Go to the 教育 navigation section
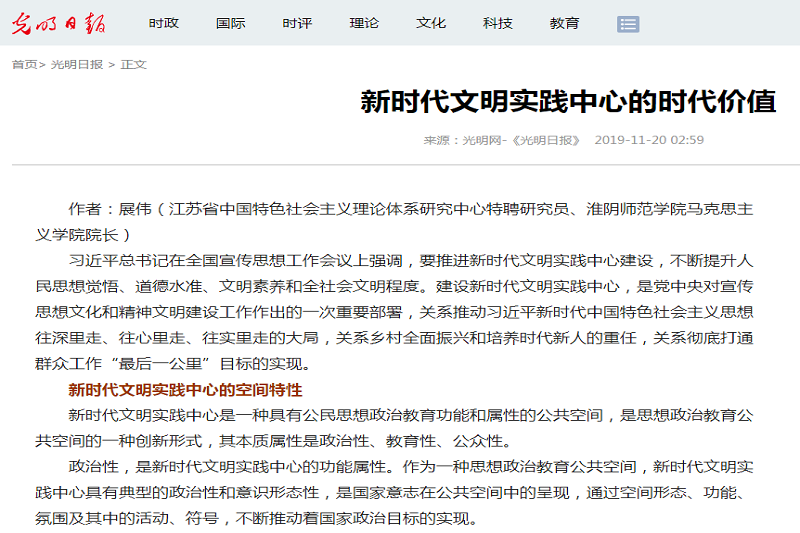This screenshot has width=800, height=533. [x=564, y=23]
